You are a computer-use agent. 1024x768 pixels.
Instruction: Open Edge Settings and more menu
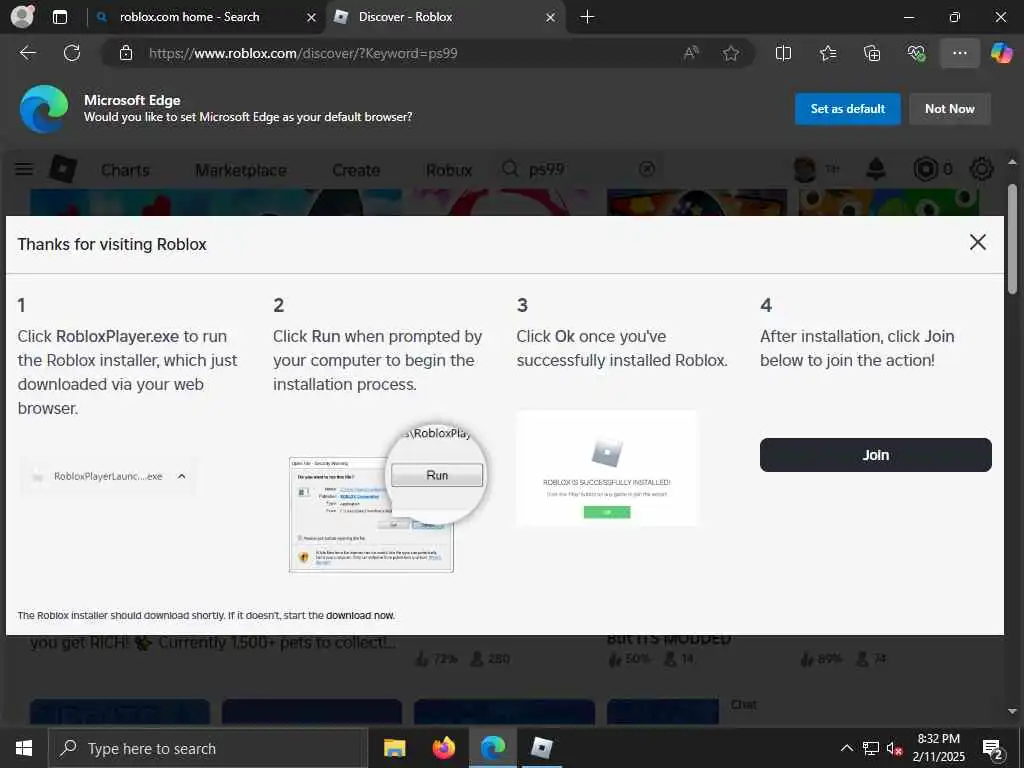(959, 53)
